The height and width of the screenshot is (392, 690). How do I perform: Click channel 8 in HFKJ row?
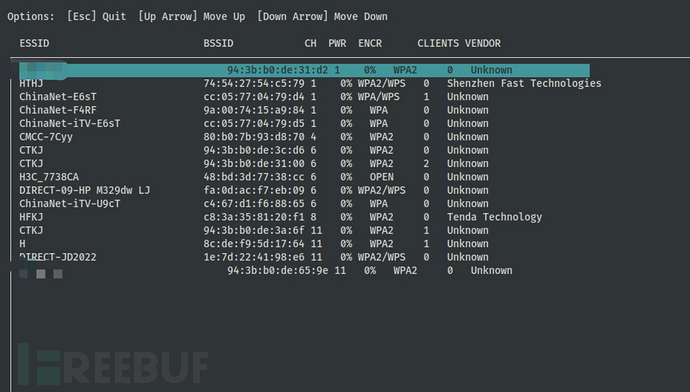[313, 217]
